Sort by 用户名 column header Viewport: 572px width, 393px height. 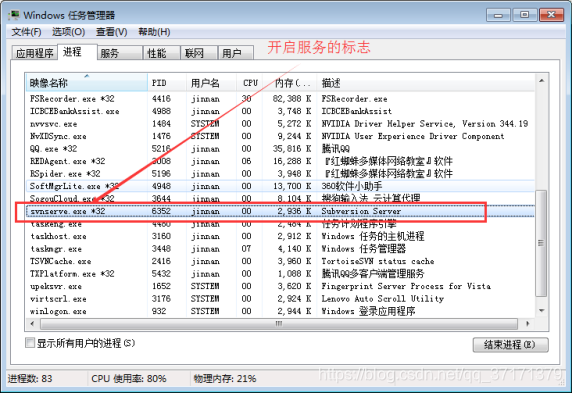point(211,83)
